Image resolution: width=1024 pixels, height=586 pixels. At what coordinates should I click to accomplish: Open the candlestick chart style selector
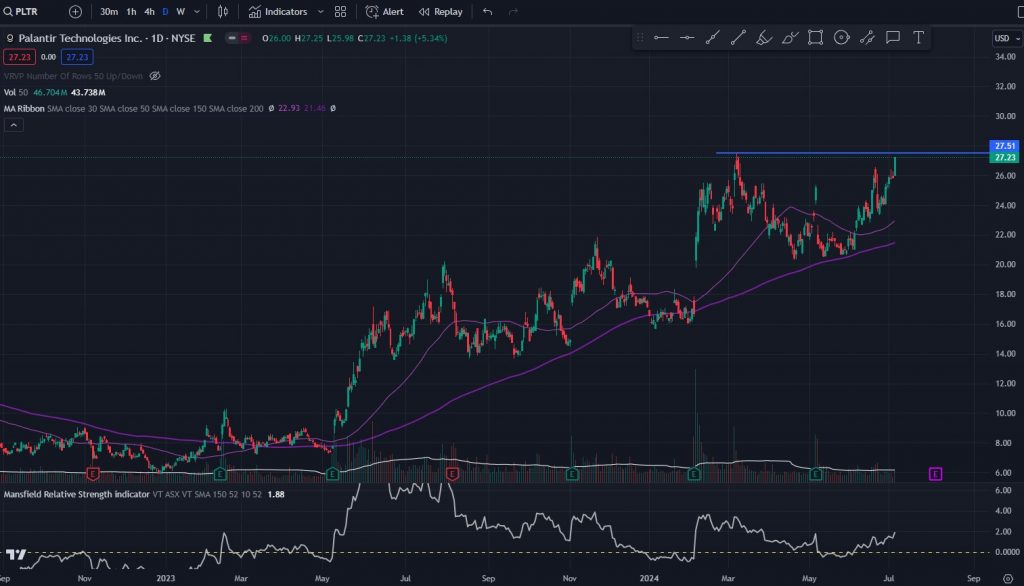point(223,12)
